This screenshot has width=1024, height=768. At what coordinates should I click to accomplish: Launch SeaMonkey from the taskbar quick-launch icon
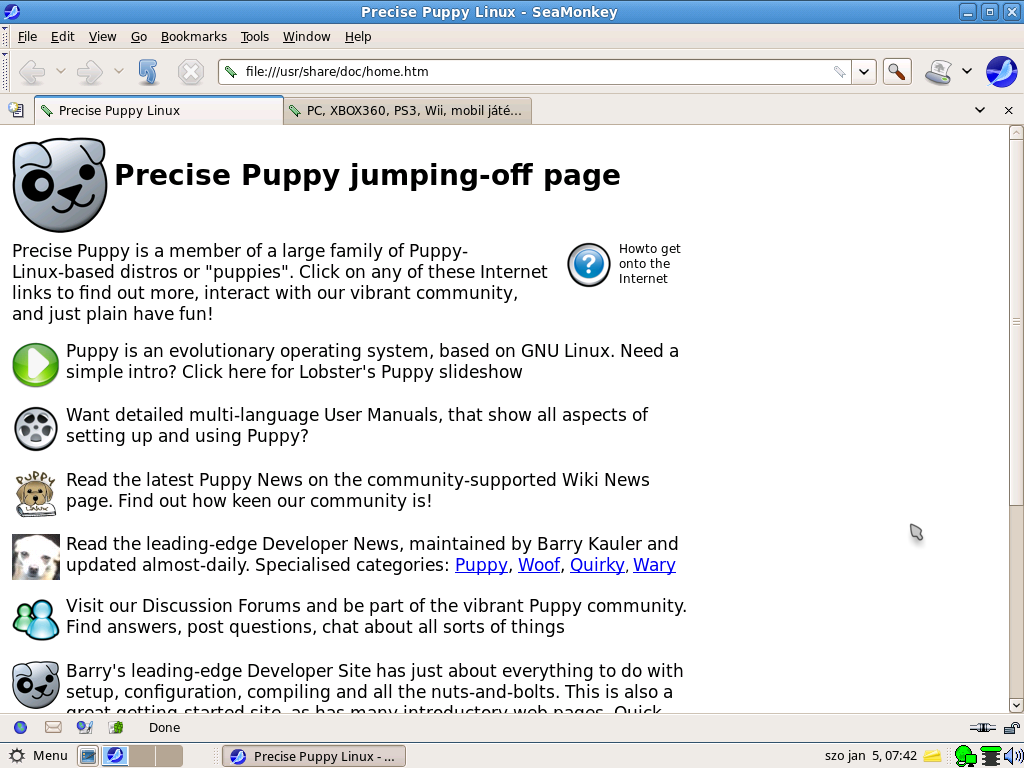coord(116,756)
